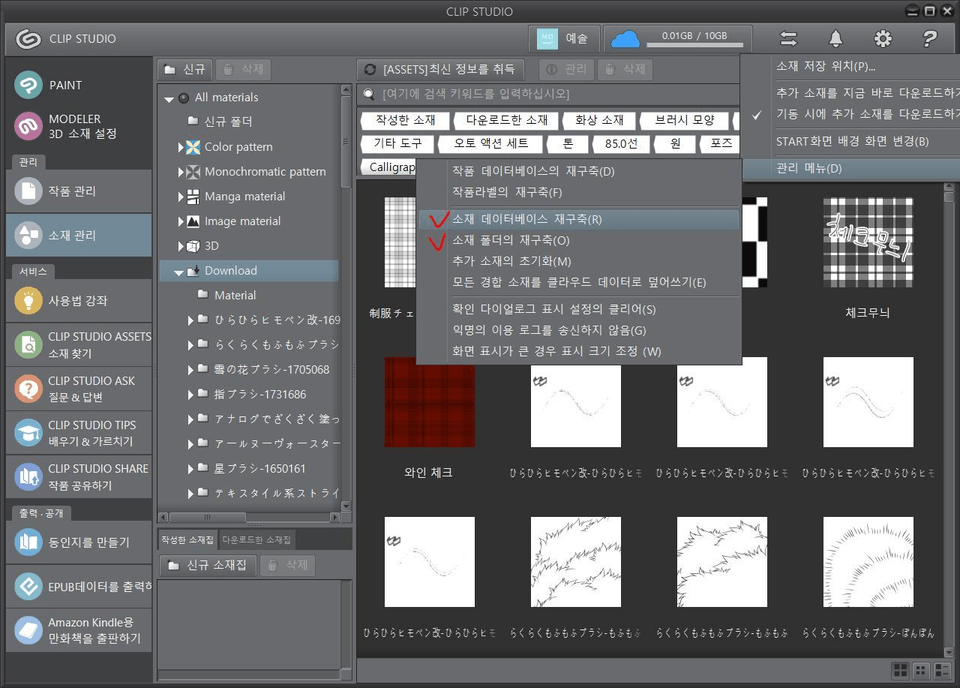This screenshot has height=688, width=960.
Task: Open 동인지를 만들기 item
Action: pos(79,542)
